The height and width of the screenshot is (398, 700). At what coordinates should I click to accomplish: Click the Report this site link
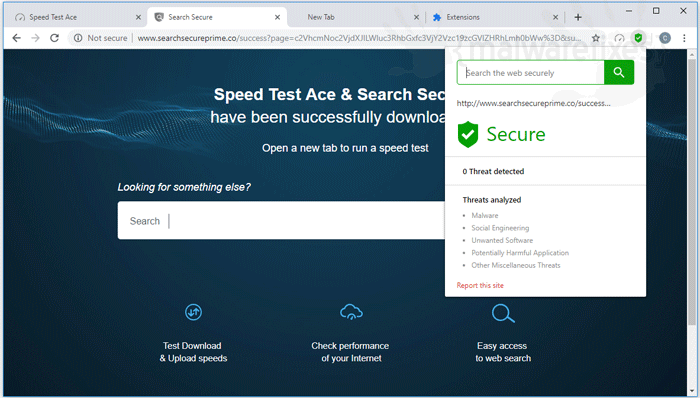pos(480,285)
